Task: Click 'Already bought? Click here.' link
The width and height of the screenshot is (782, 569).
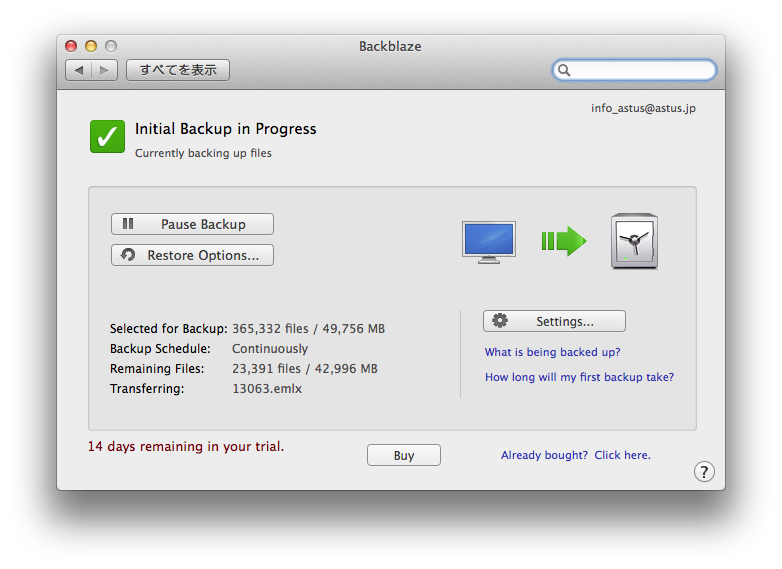Action: tap(576, 455)
